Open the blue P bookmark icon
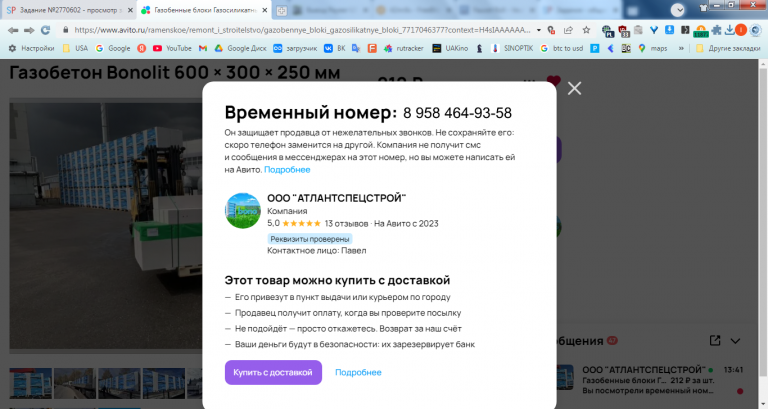The image size is (768, 409). pos(594,48)
